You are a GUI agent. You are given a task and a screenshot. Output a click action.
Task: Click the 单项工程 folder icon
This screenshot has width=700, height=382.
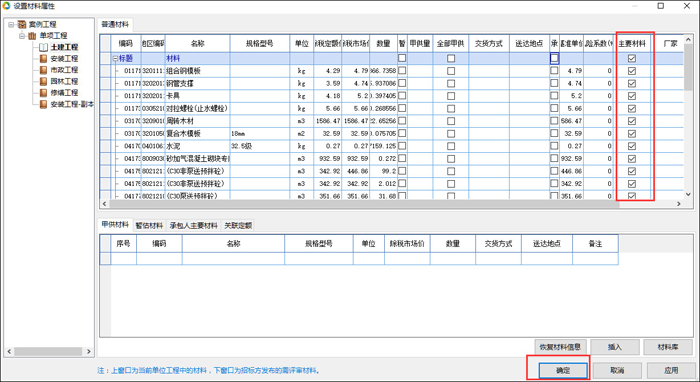pos(32,36)
